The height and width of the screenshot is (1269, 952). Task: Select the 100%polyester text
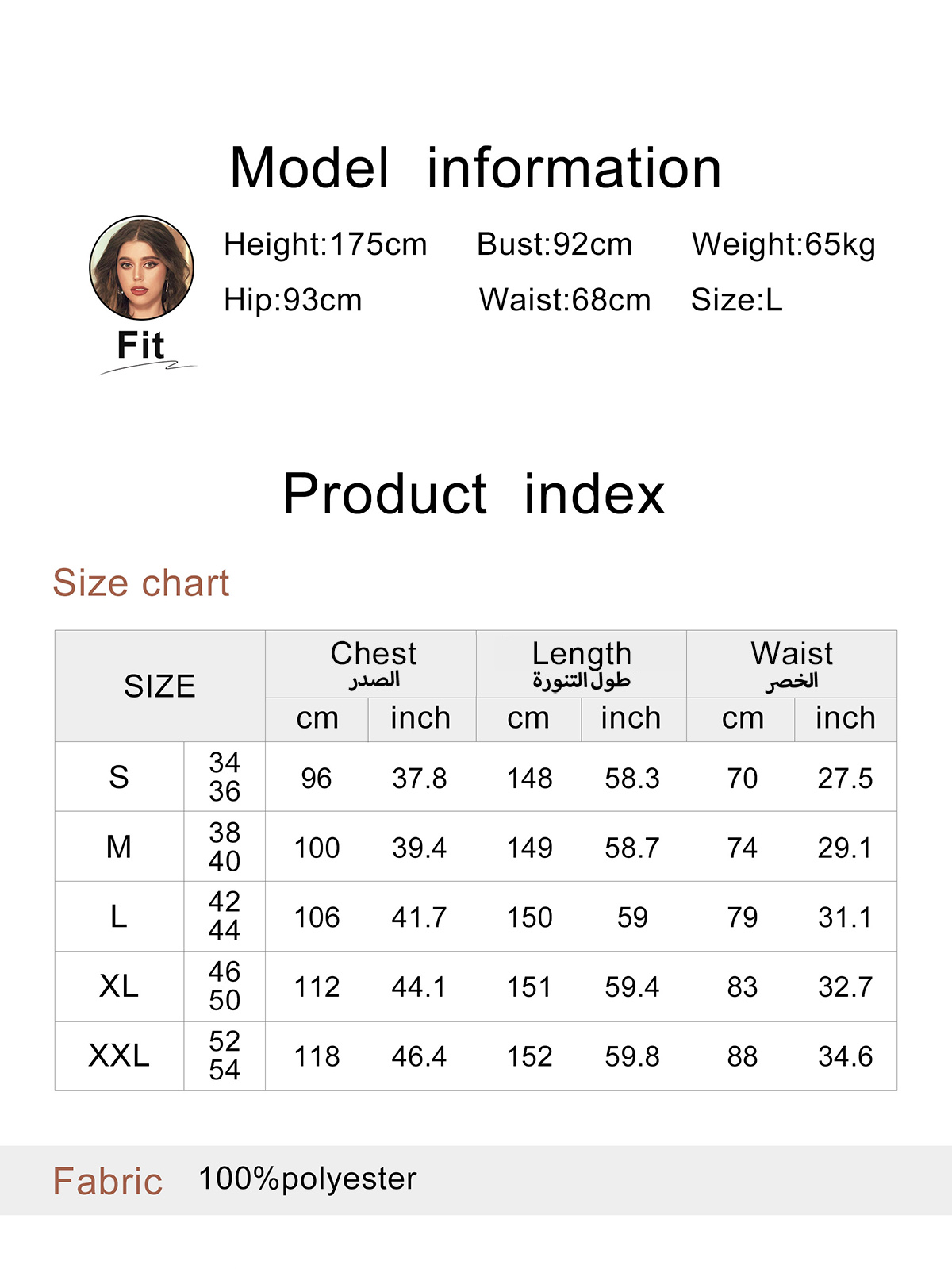[307, 1179]
